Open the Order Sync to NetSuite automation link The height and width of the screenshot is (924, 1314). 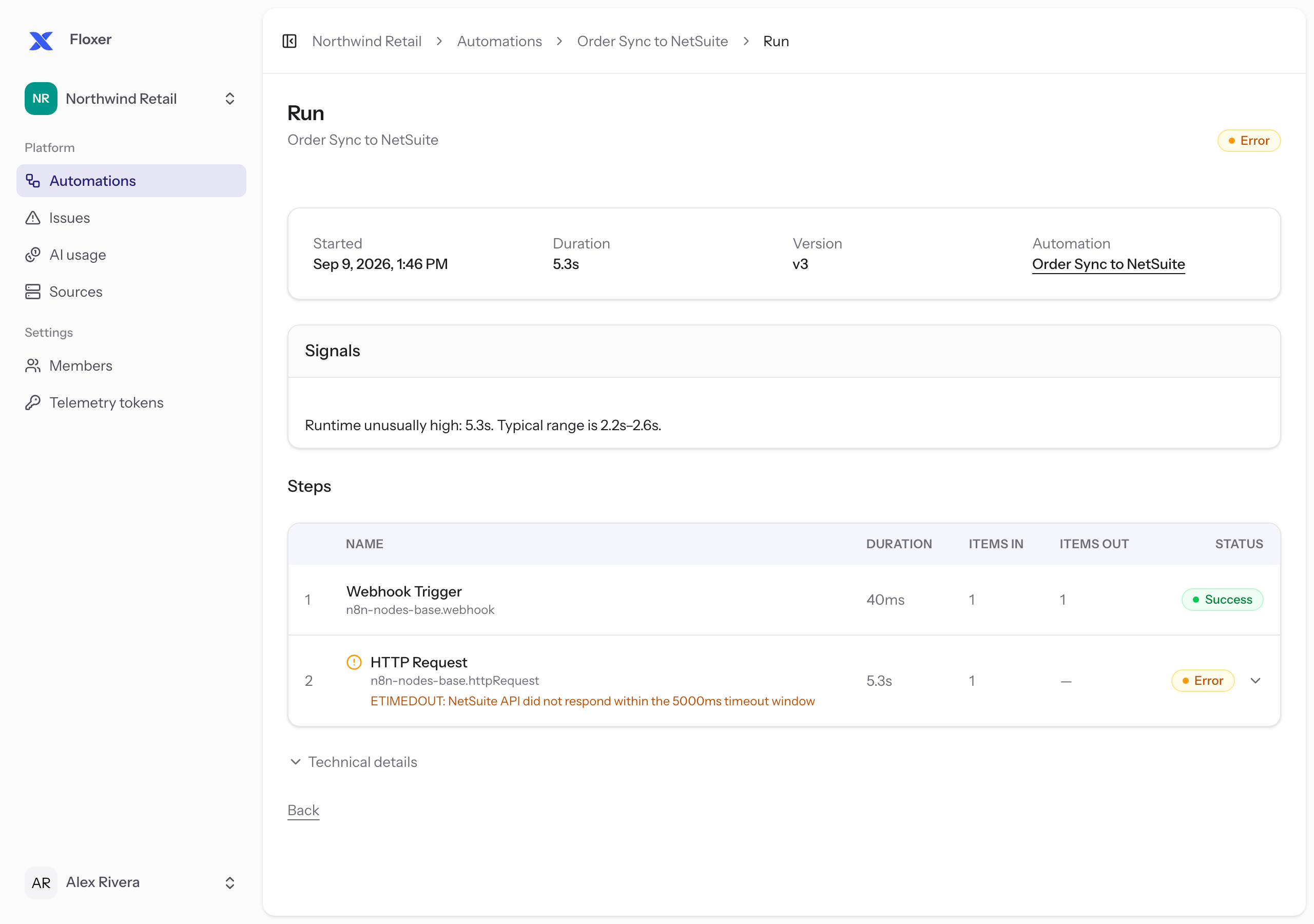click(1109, 264)
